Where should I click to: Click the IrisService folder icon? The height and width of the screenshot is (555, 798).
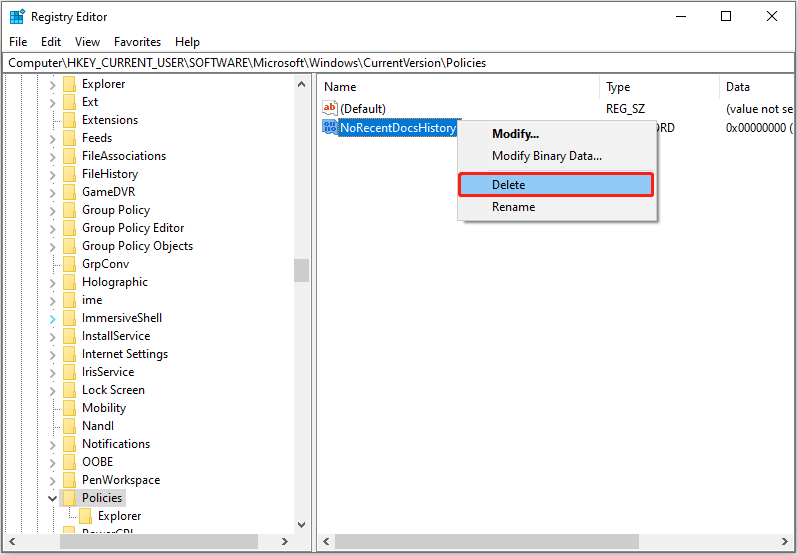click(69, 372)
